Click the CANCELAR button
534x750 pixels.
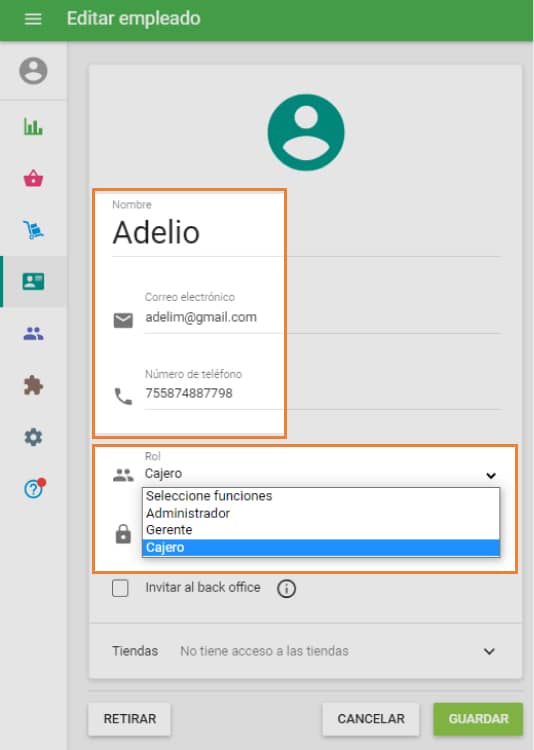(x=371, y=719)
